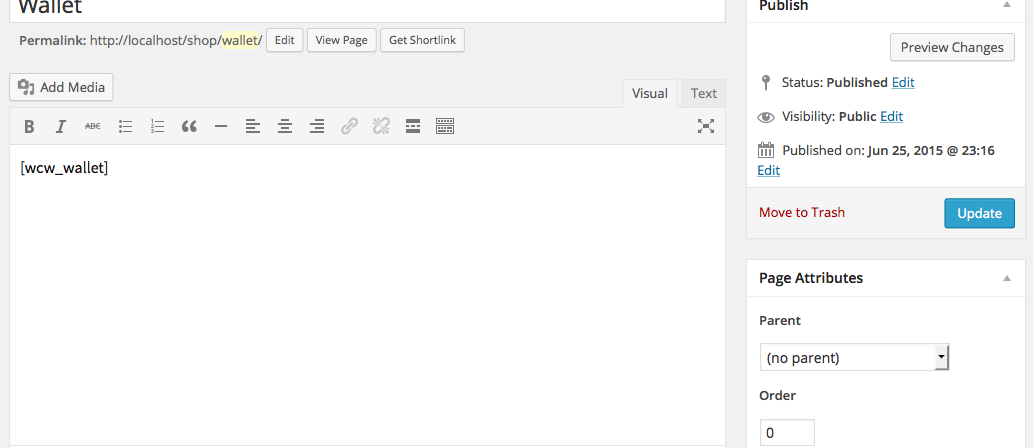Image resolution: width=1033 pixels, height=448 pixels.
Task: Click the Order input field
Action: pos(787,433)
